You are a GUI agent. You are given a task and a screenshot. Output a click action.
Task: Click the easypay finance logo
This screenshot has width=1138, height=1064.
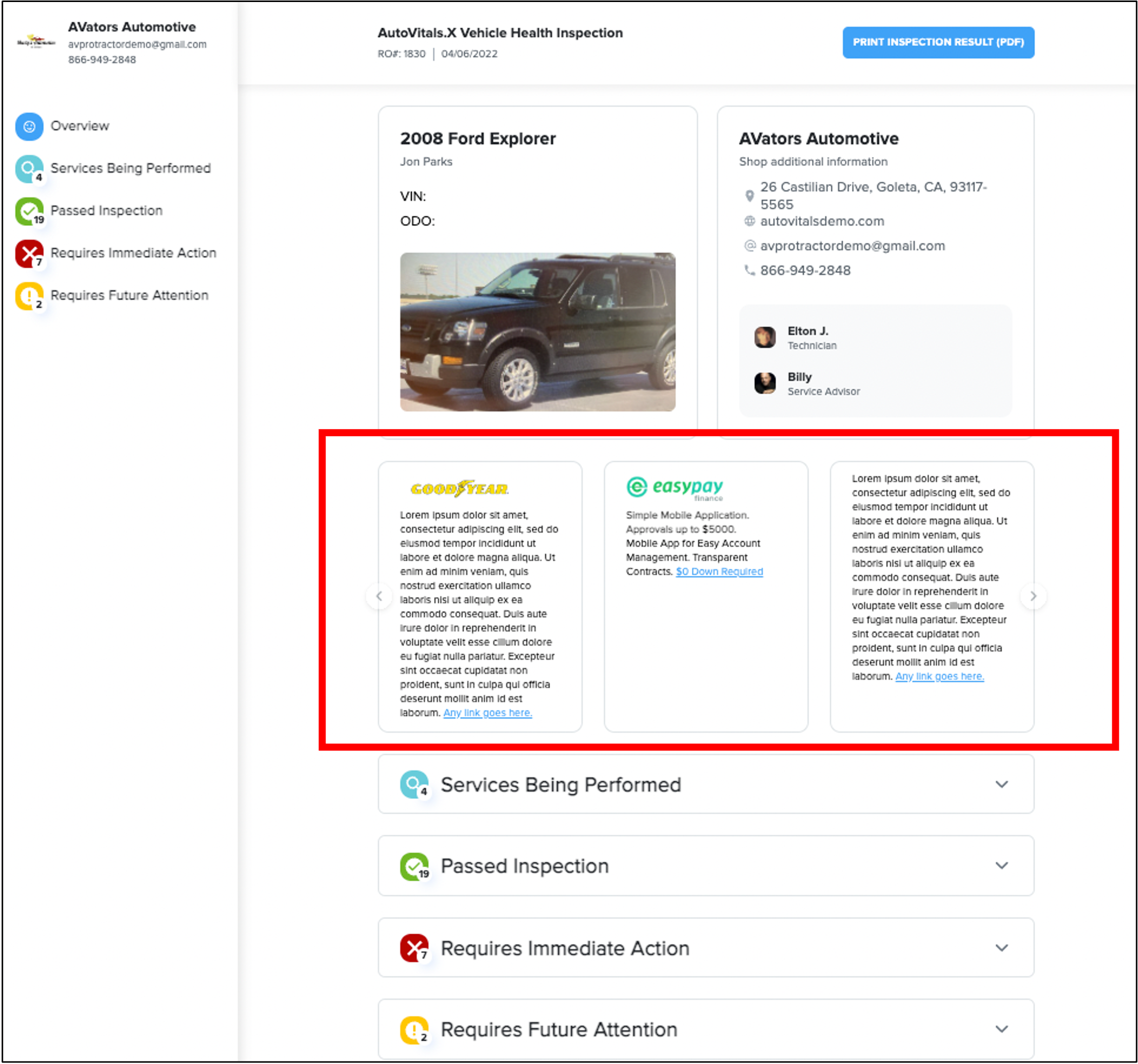675,488
